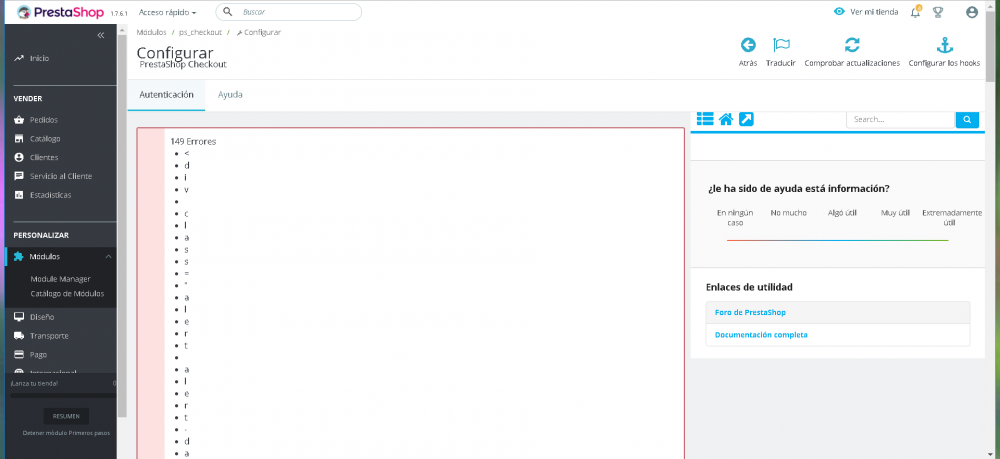Click the eye icon beside Ver mi tienda
The image size is (1000, 459).
pos(839,12)
